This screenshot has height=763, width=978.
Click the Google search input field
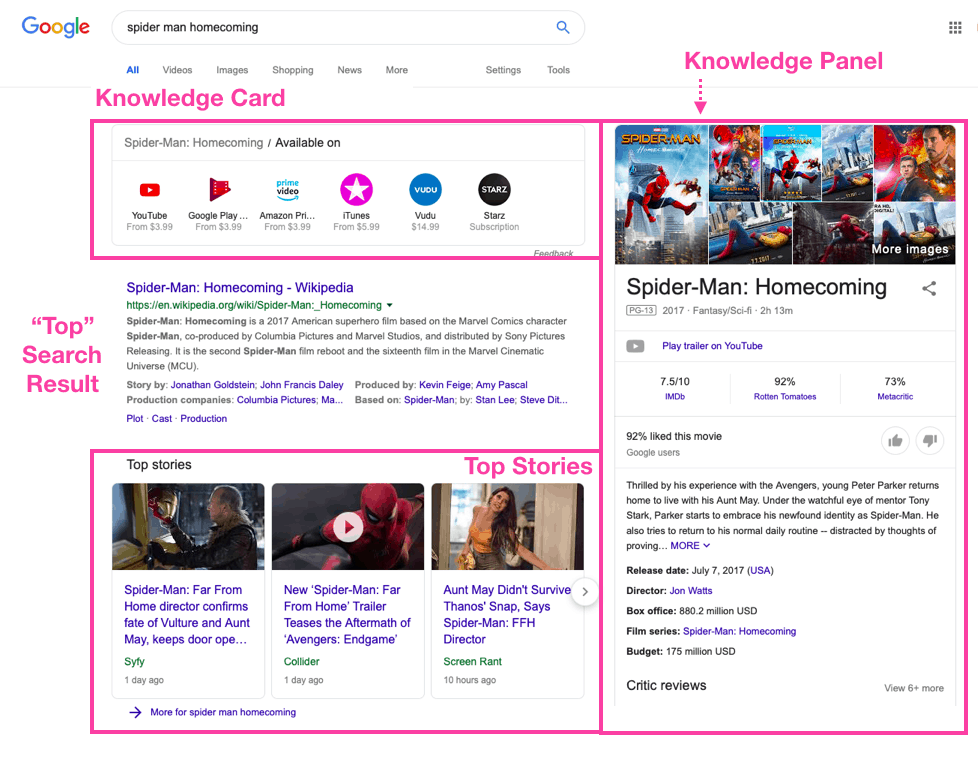coord(330,28)
